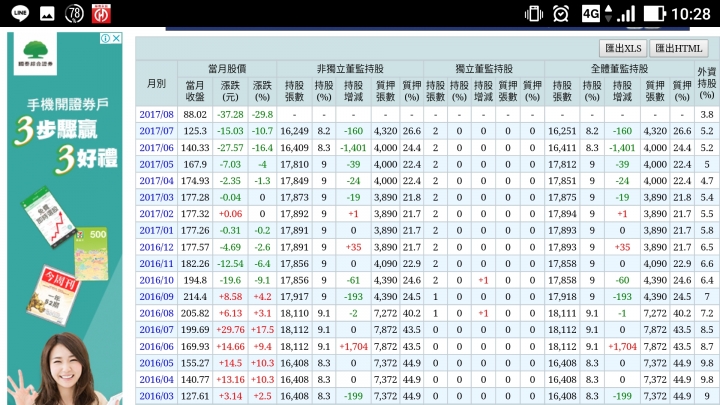Open the 2017/02 month link

pos(157,214)
